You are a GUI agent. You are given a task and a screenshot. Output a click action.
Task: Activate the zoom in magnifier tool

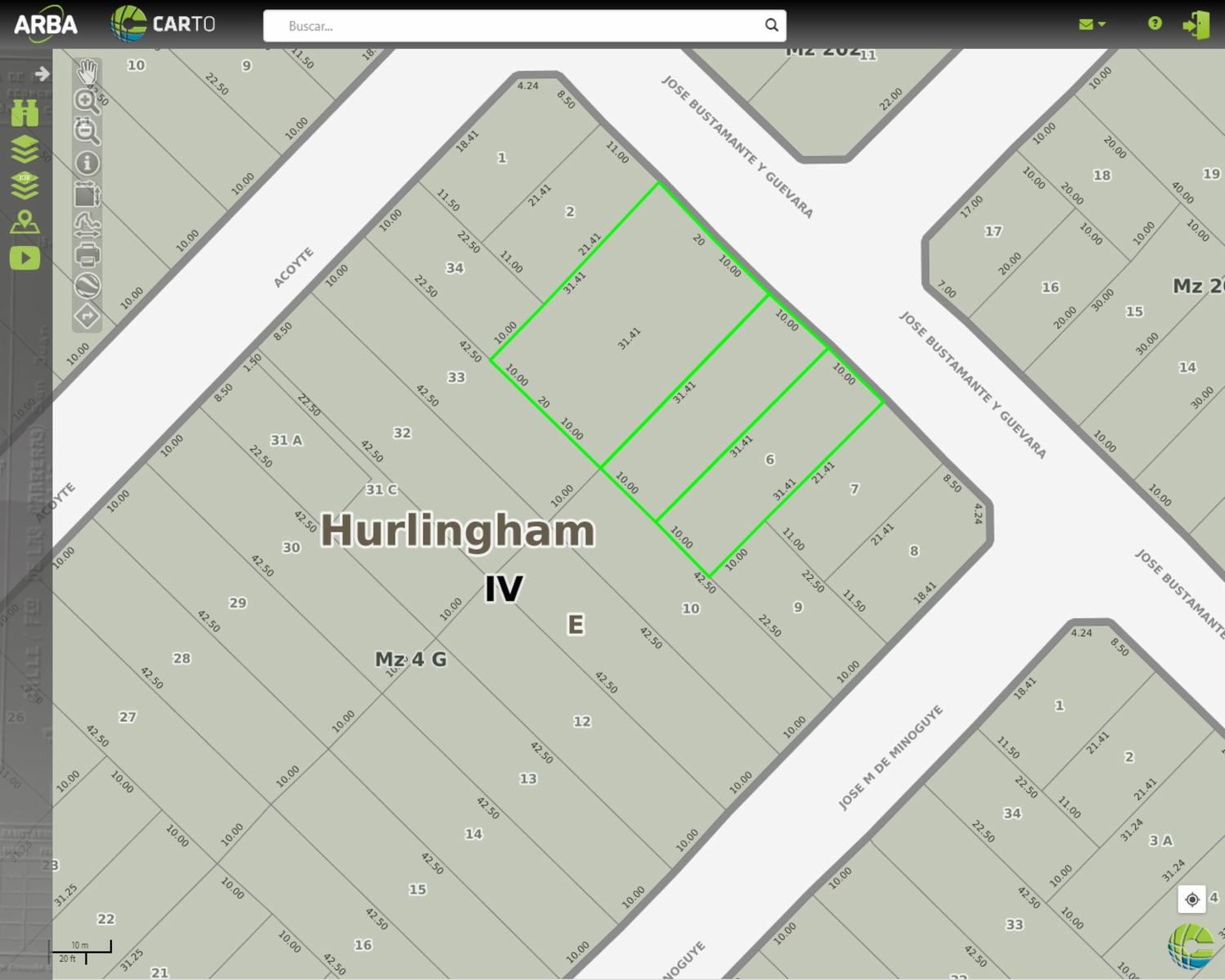tap(87, 101)
